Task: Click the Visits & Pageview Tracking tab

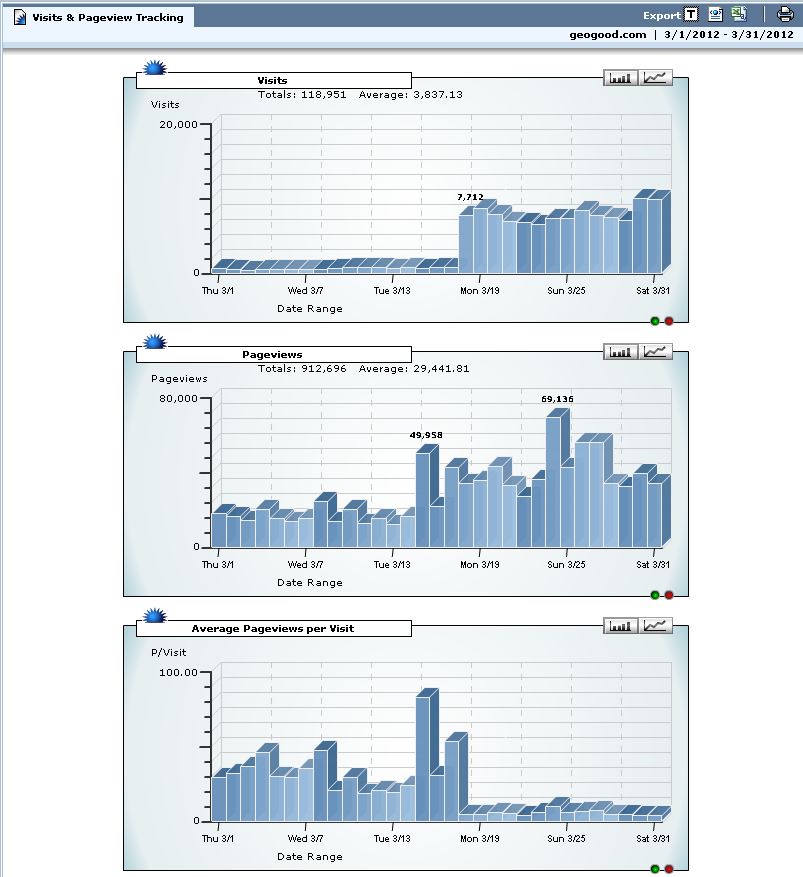Action: 98,17
